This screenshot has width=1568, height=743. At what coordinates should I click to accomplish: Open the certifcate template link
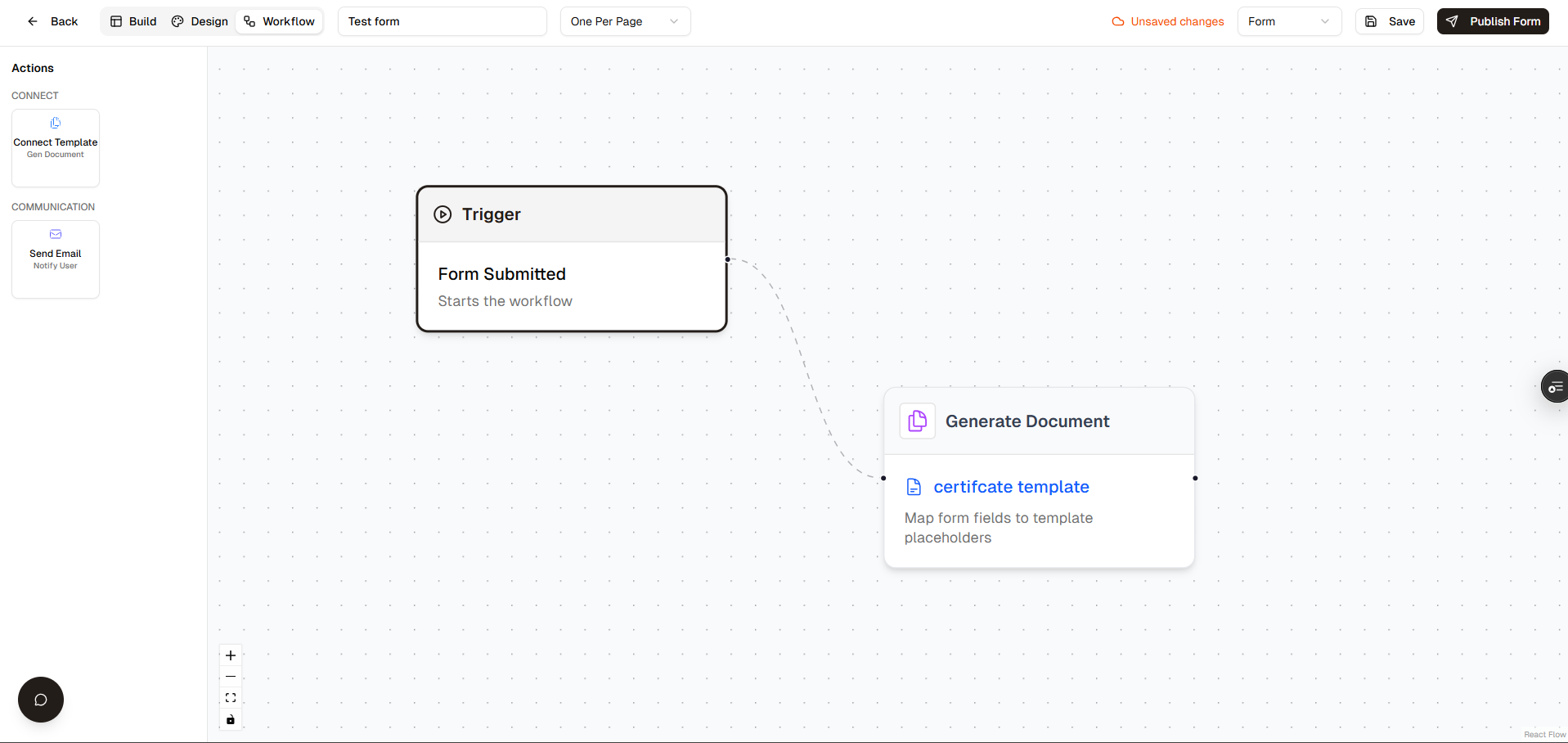click(1011, 486)
